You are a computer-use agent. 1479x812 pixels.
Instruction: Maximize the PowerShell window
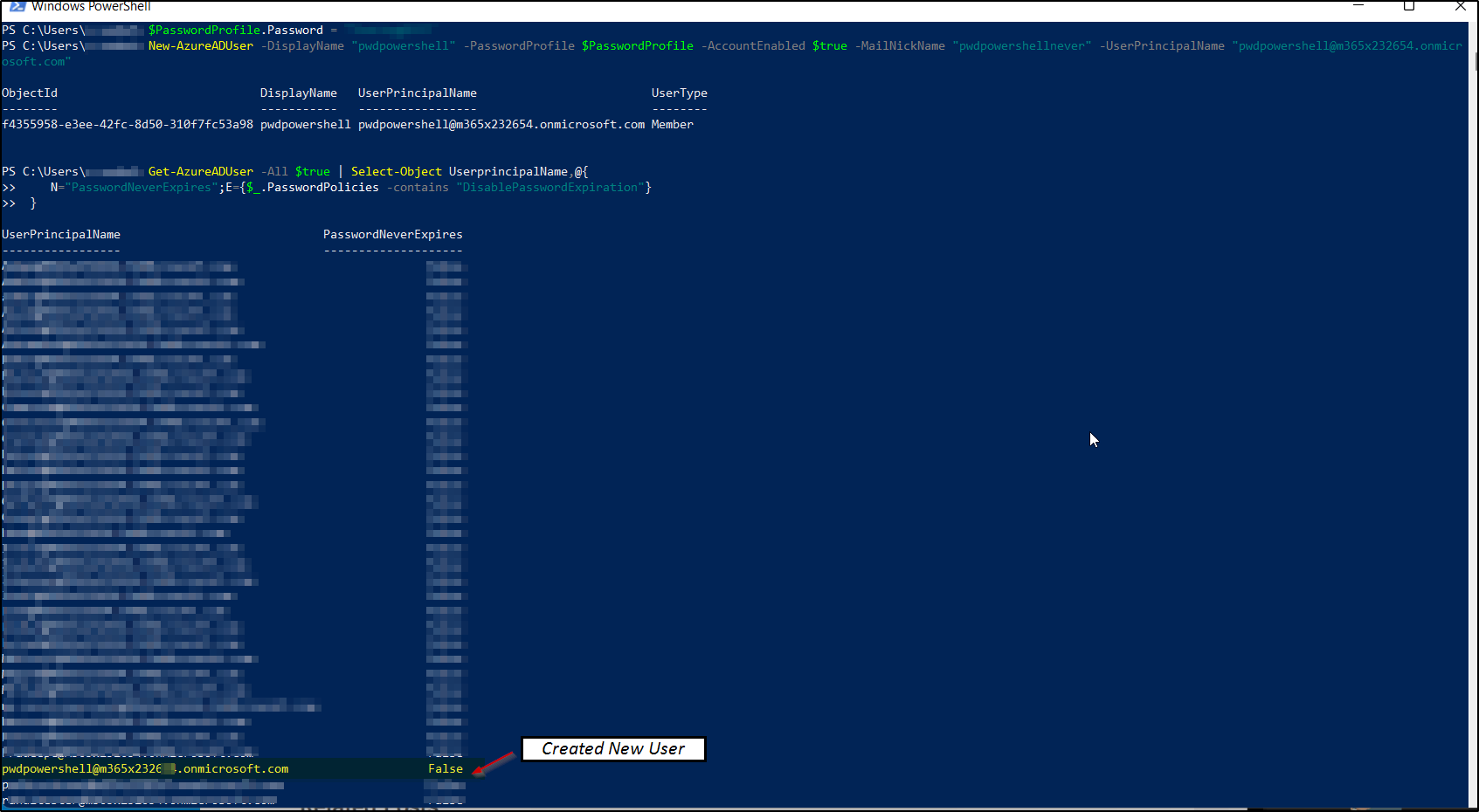[1409, 6]
